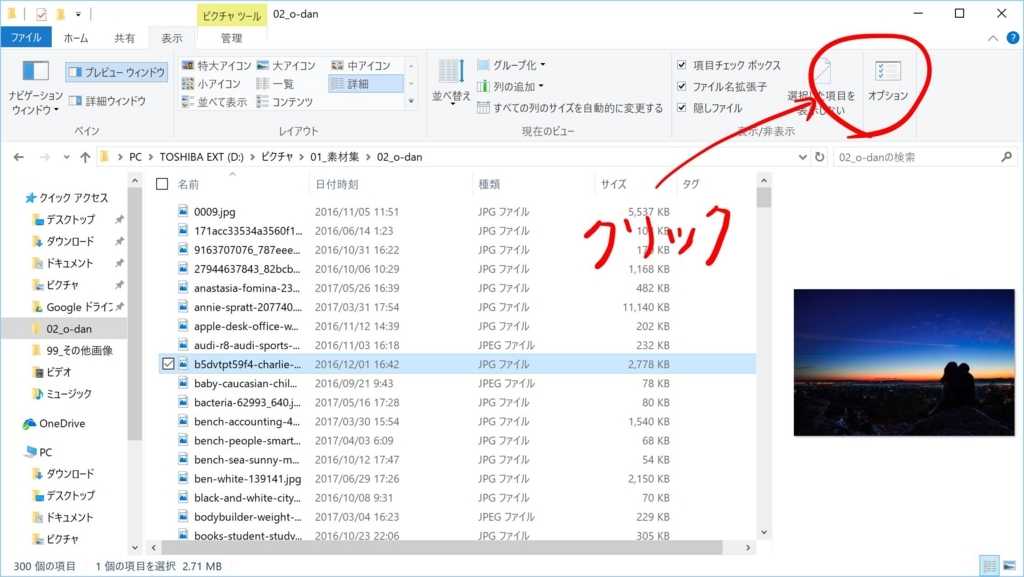Expand the address bar history dropdown
Screen dimensions: 1024x577
(803, 157)
